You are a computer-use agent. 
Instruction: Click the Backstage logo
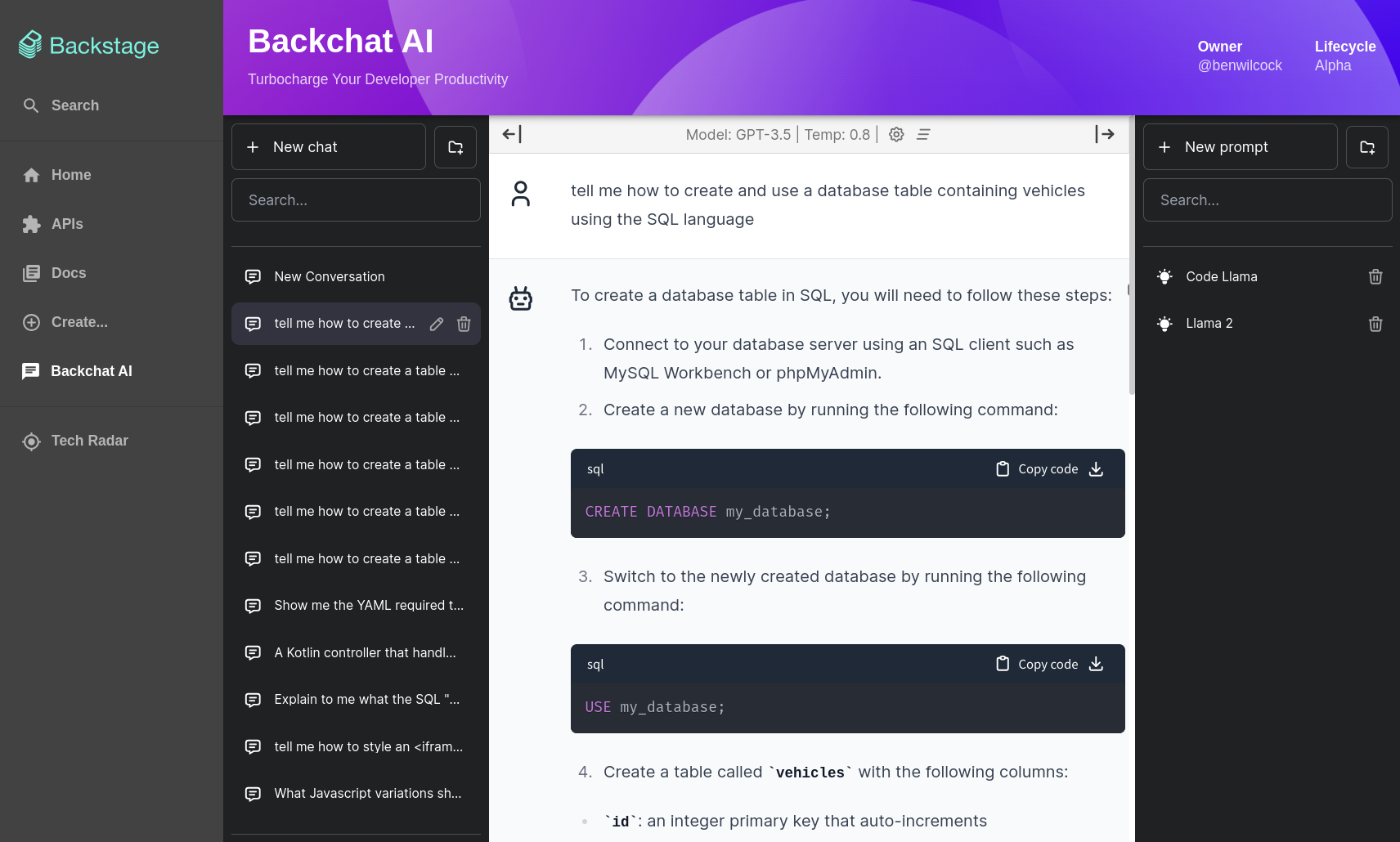[88, 46]
